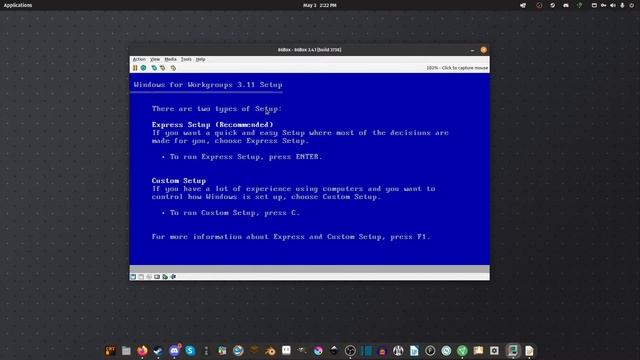Open Skype from the dock

[x=190, y=351]
